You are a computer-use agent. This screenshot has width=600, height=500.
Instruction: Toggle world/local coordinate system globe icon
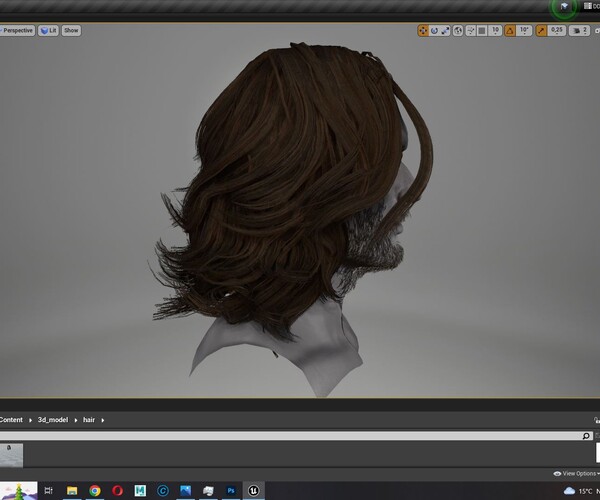(x=458, y=31)
